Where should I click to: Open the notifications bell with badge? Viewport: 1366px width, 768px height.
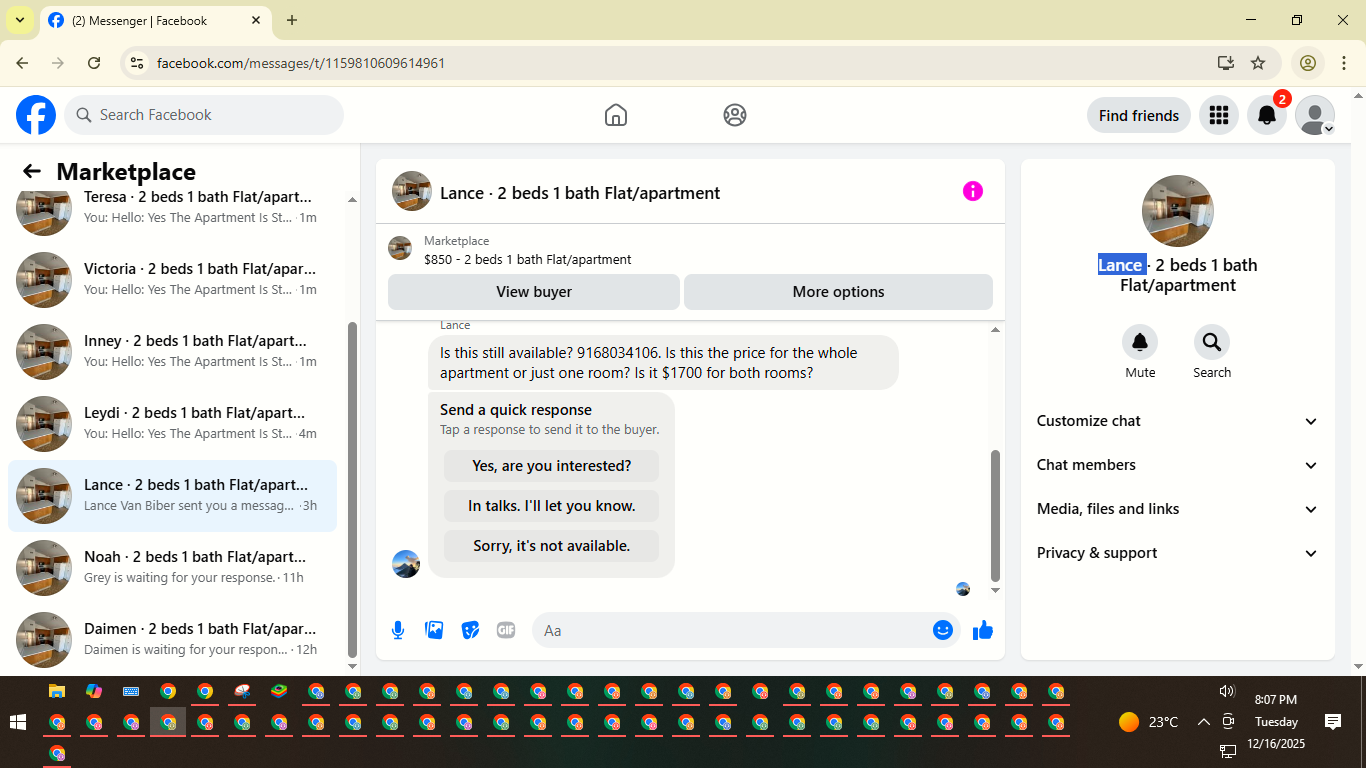pos(1267,115)
